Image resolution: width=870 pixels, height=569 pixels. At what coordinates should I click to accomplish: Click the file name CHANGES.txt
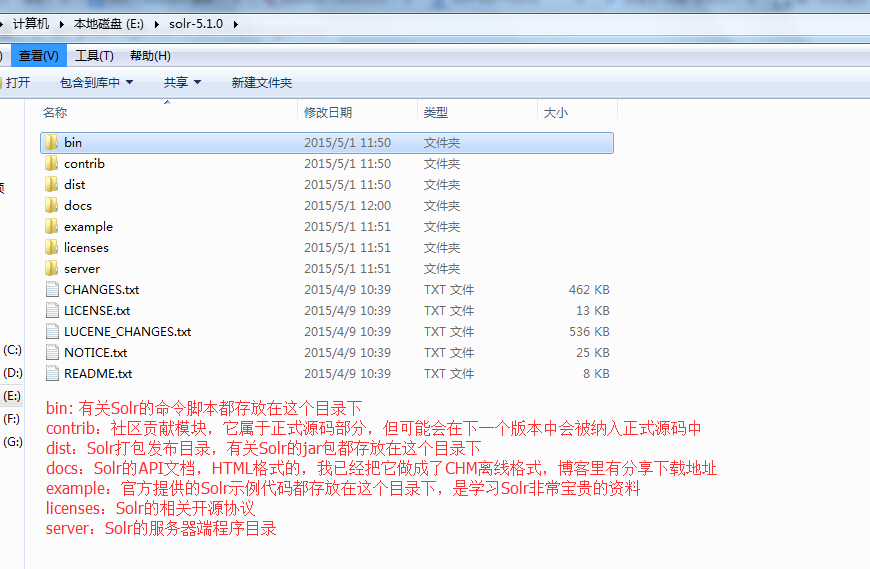(x=102, y=290)
